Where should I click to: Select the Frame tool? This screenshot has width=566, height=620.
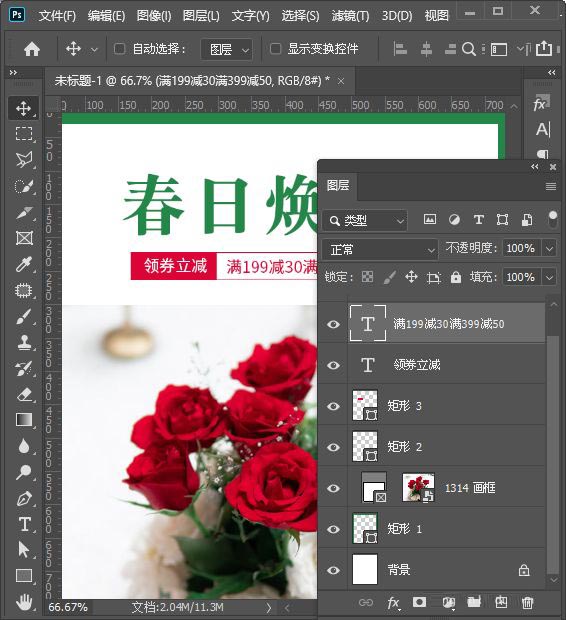tap(24, 238)
